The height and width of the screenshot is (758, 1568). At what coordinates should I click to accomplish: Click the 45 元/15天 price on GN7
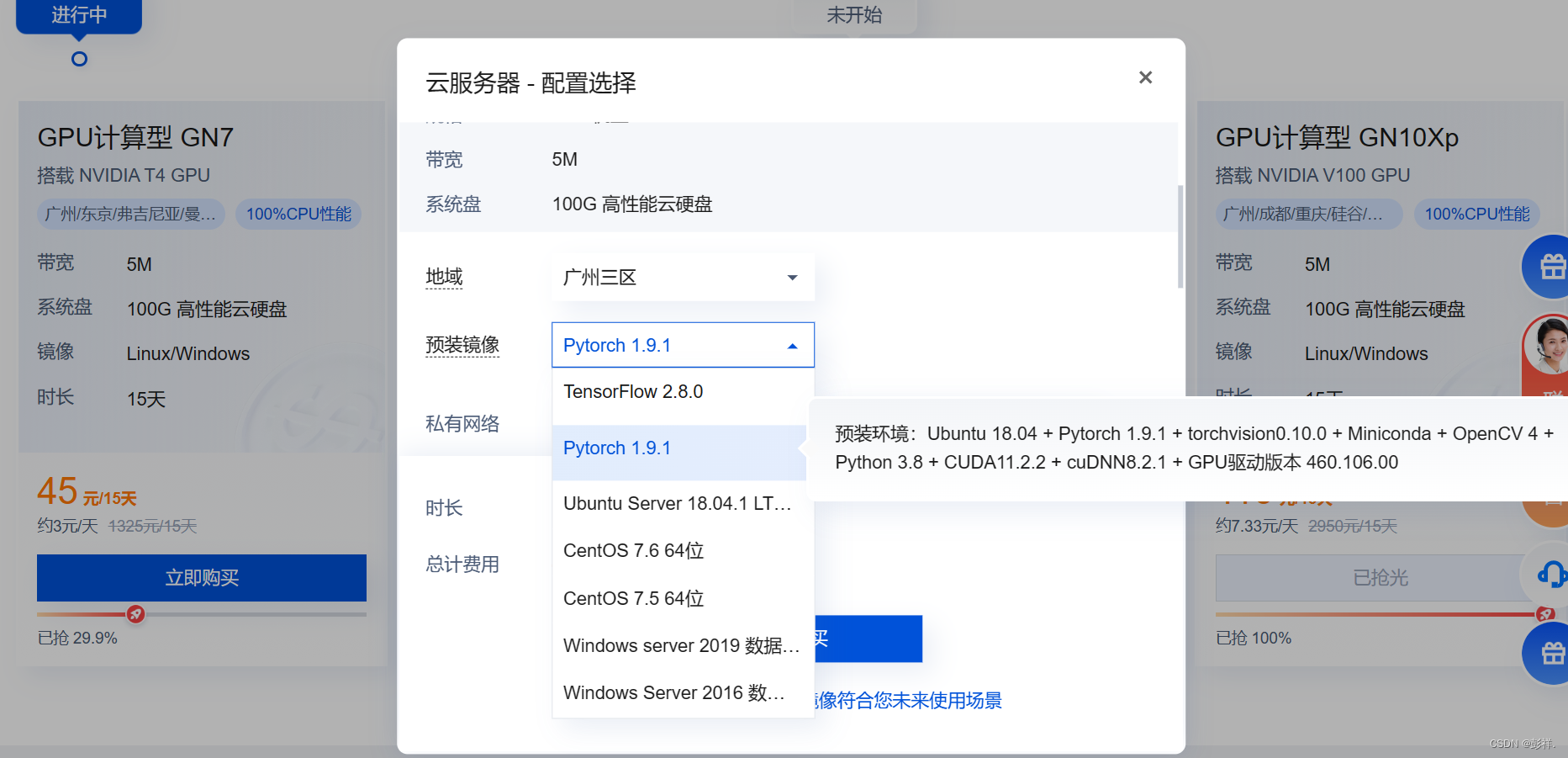pos(87,492)
